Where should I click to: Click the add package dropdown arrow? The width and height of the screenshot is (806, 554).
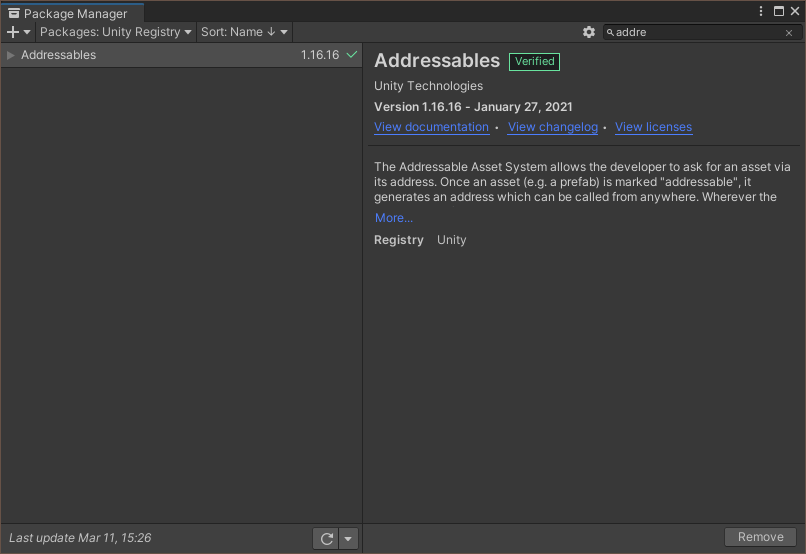coord(27,32)
